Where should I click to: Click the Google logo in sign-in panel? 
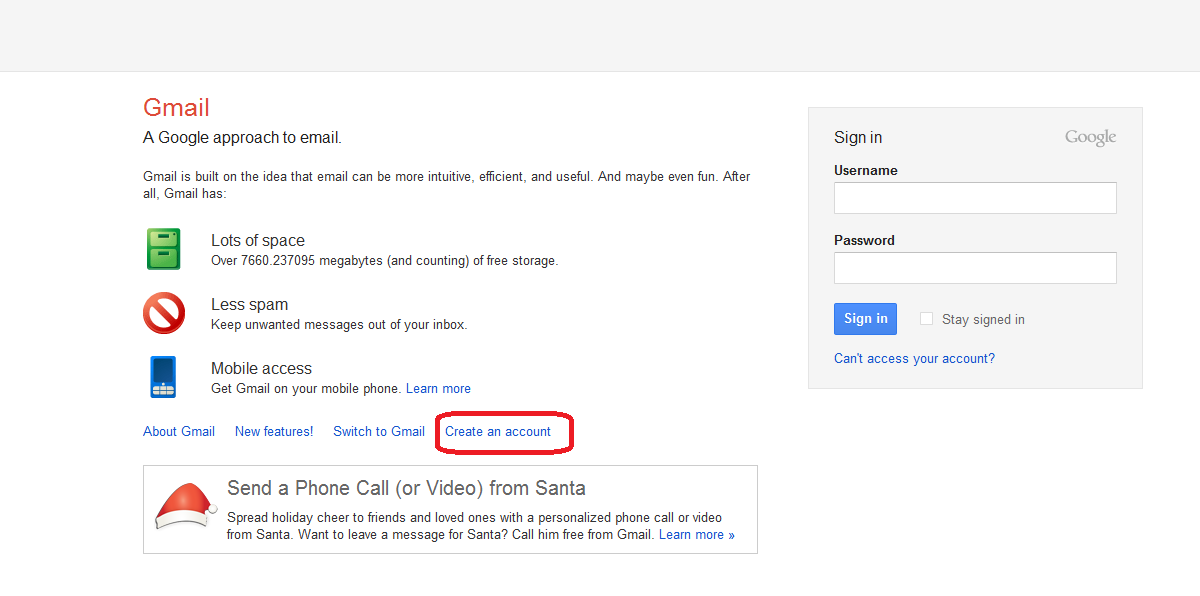click(1090, 138)
